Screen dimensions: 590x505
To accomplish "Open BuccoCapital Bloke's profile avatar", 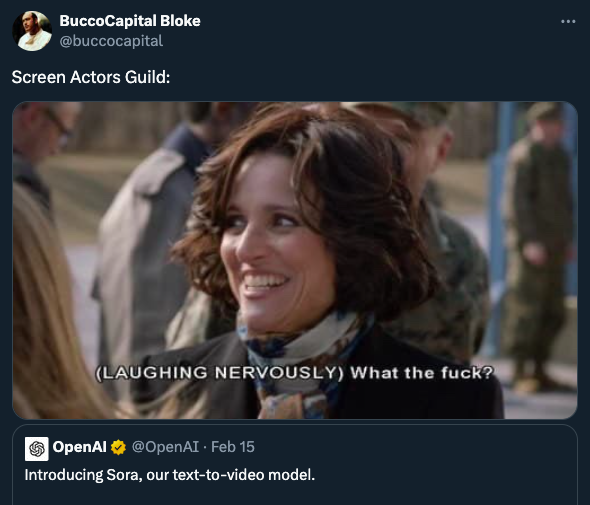I will [x=32, y=31].
